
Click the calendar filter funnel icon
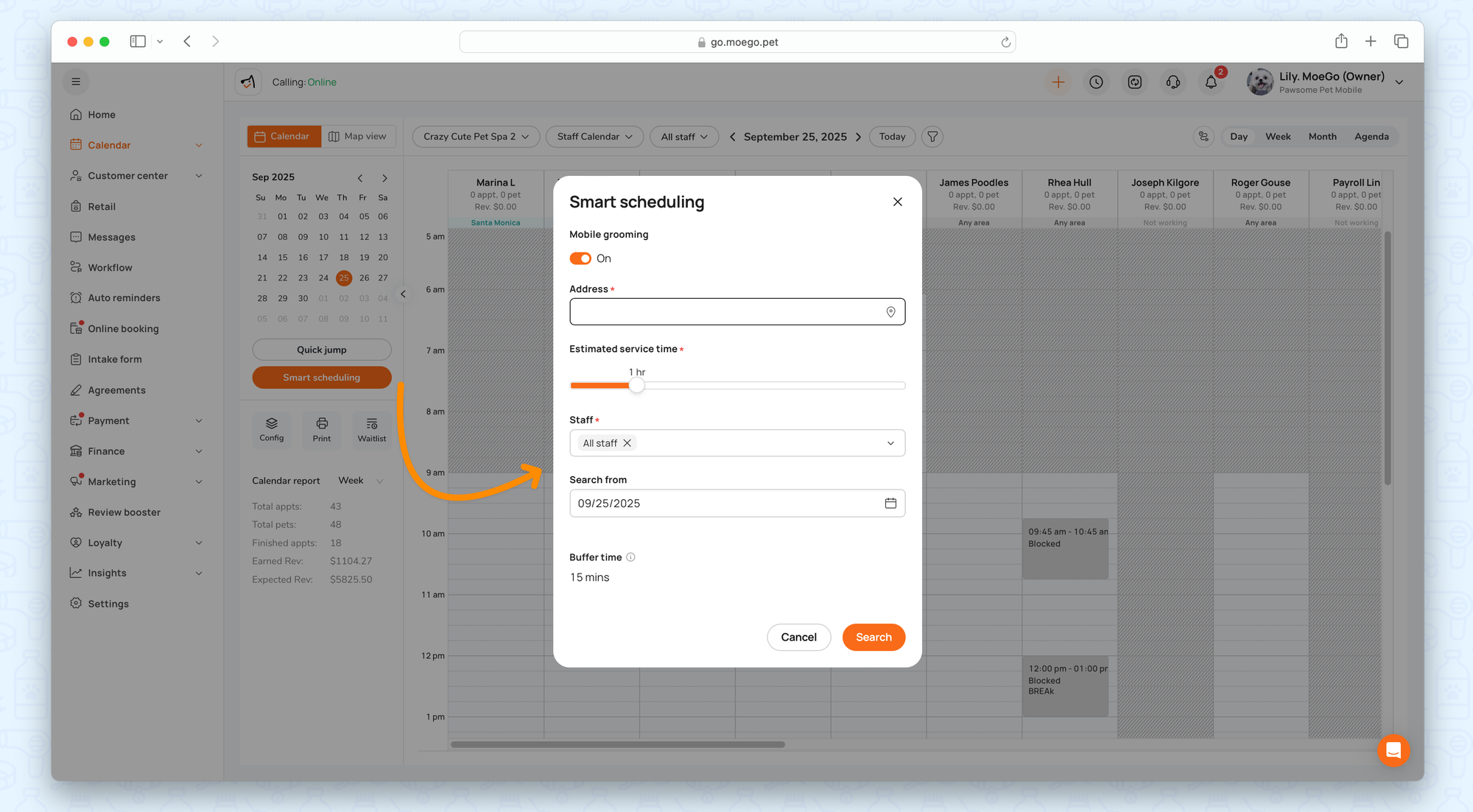pyautogui.click(x=932, y=137)
